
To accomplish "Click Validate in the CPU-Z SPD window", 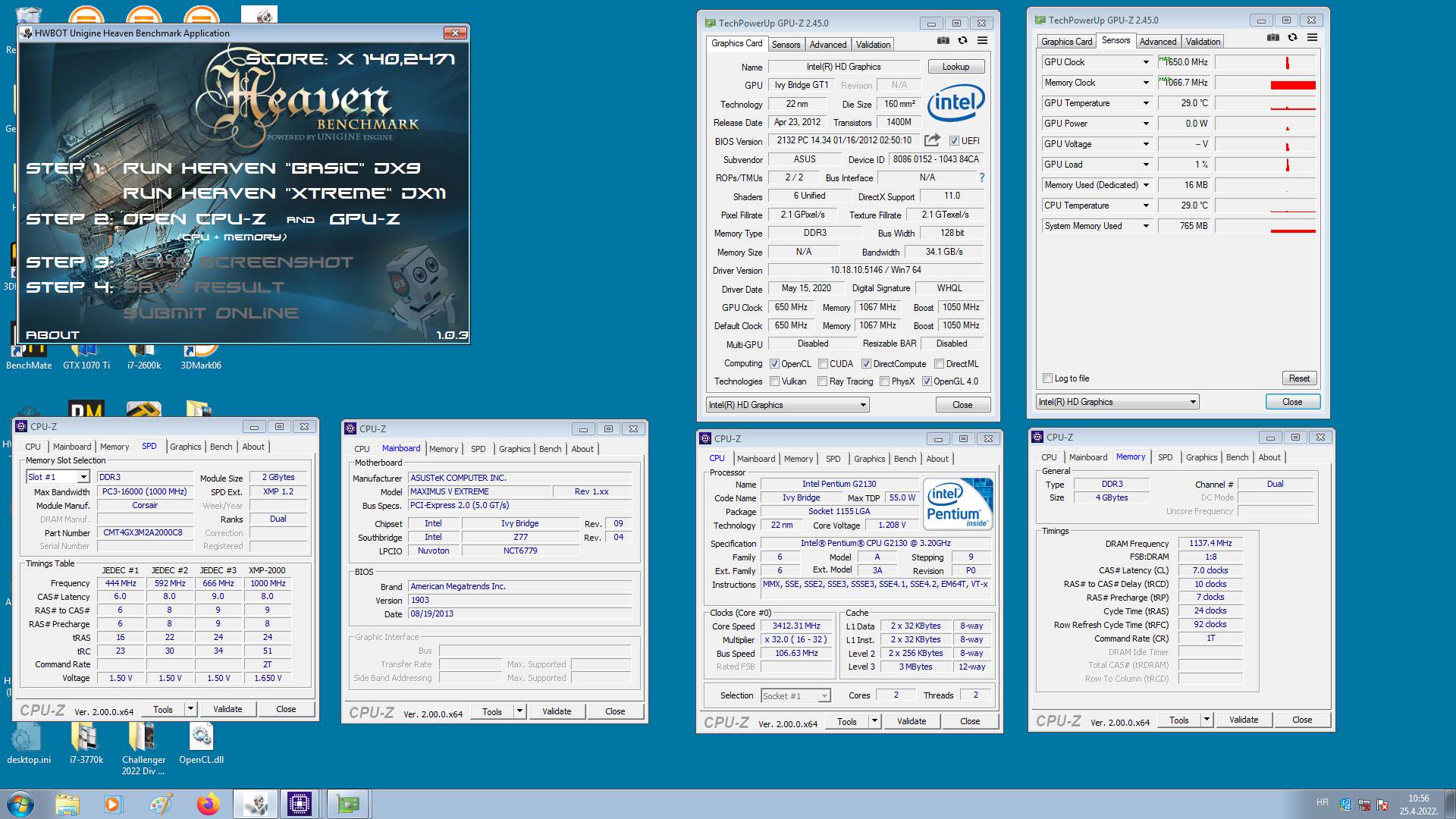I will (227, 709).
